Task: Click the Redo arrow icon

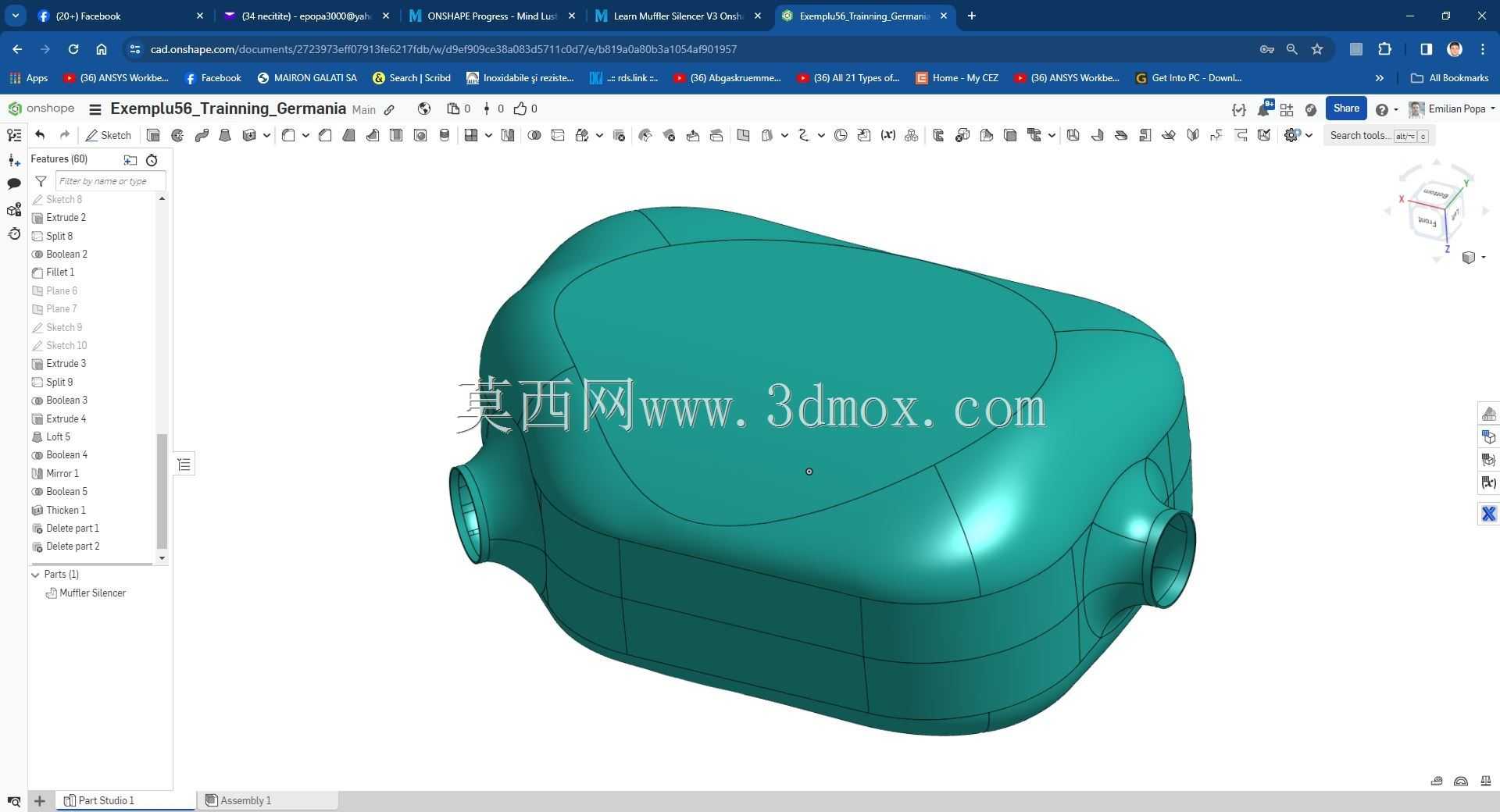Action: click(x=65, y=135)
